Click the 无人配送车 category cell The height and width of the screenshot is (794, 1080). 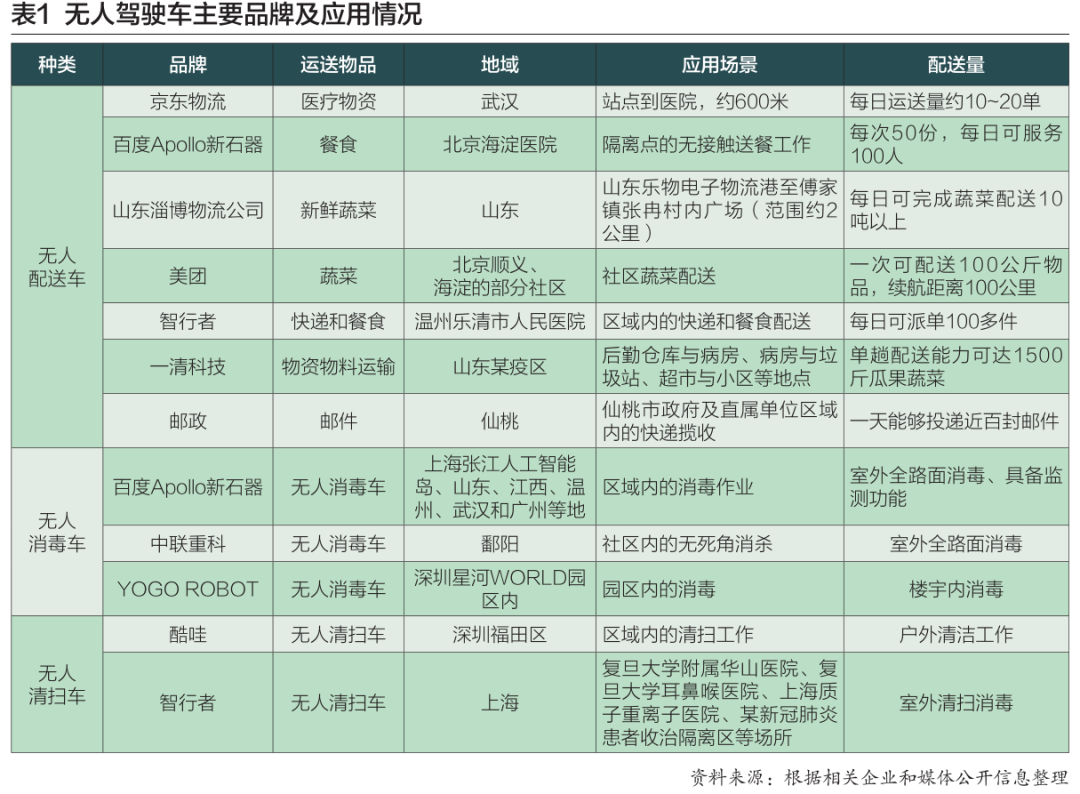[57, 267]
